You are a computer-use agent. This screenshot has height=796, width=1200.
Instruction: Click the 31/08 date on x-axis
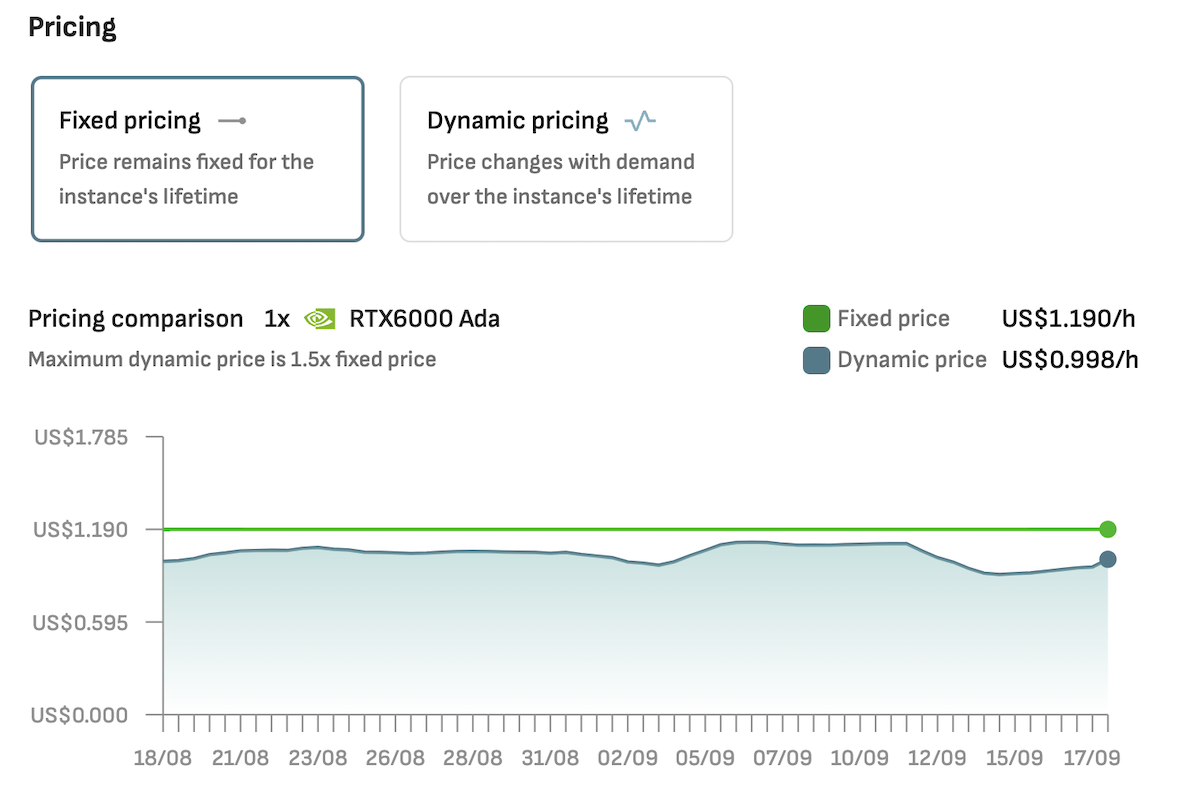(x=549, y=757)
